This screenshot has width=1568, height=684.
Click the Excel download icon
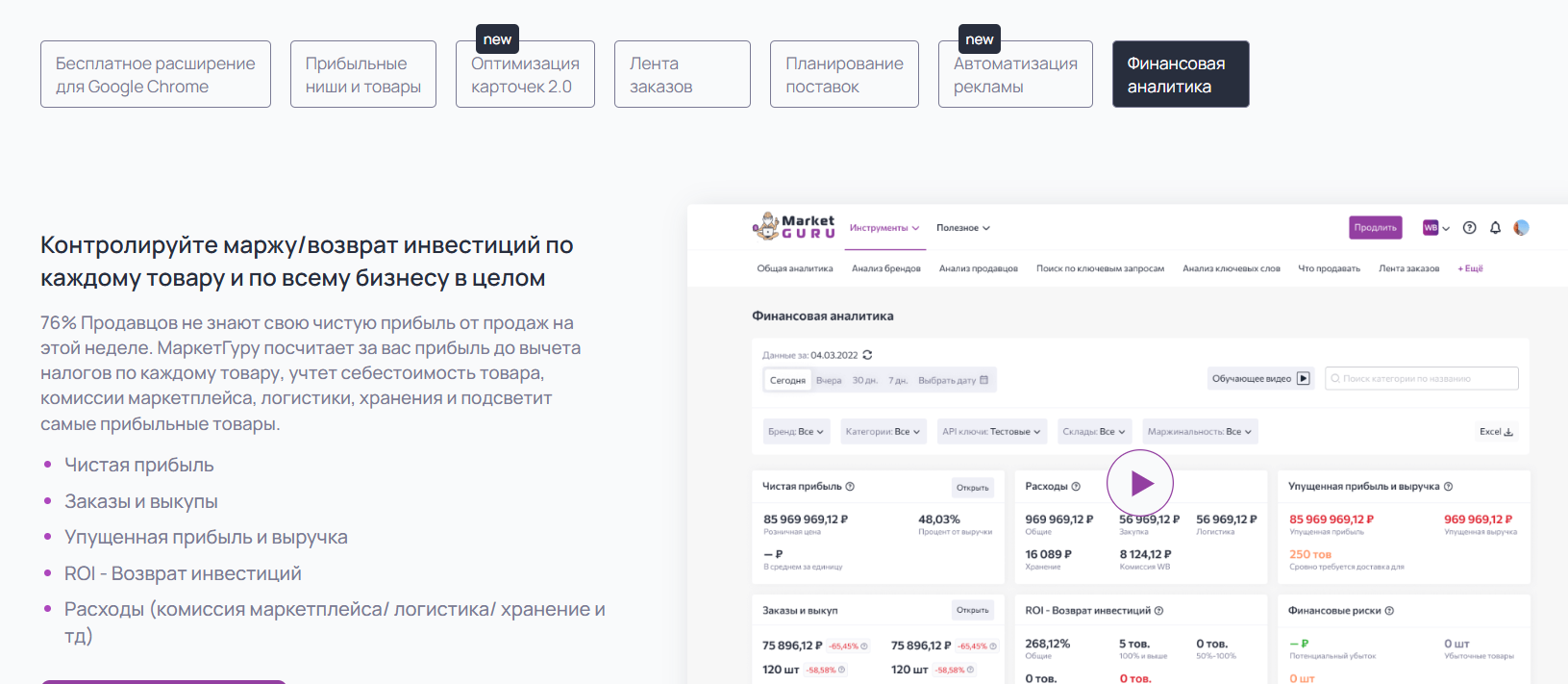(x=1508, y=432)
